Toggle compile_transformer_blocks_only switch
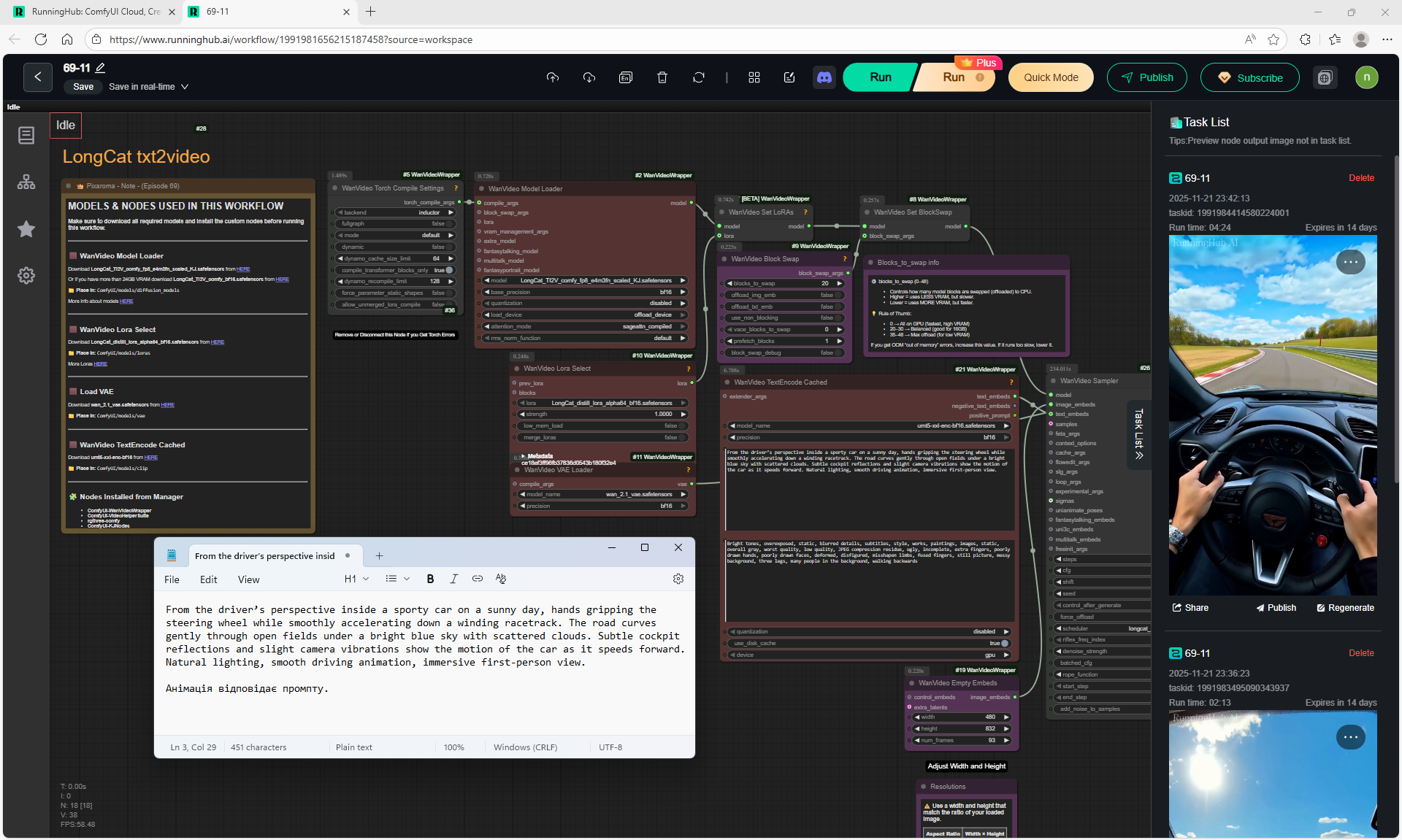1402x840 pixels. (x=449, y=270)
